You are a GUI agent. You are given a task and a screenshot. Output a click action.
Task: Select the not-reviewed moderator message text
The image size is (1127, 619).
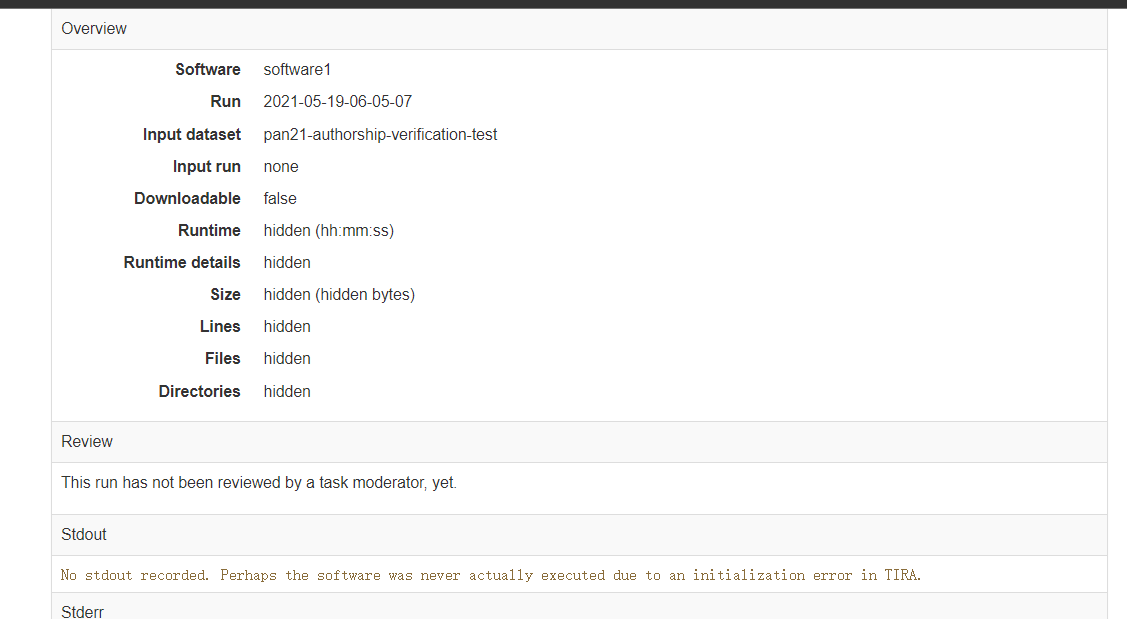point(259,482)
